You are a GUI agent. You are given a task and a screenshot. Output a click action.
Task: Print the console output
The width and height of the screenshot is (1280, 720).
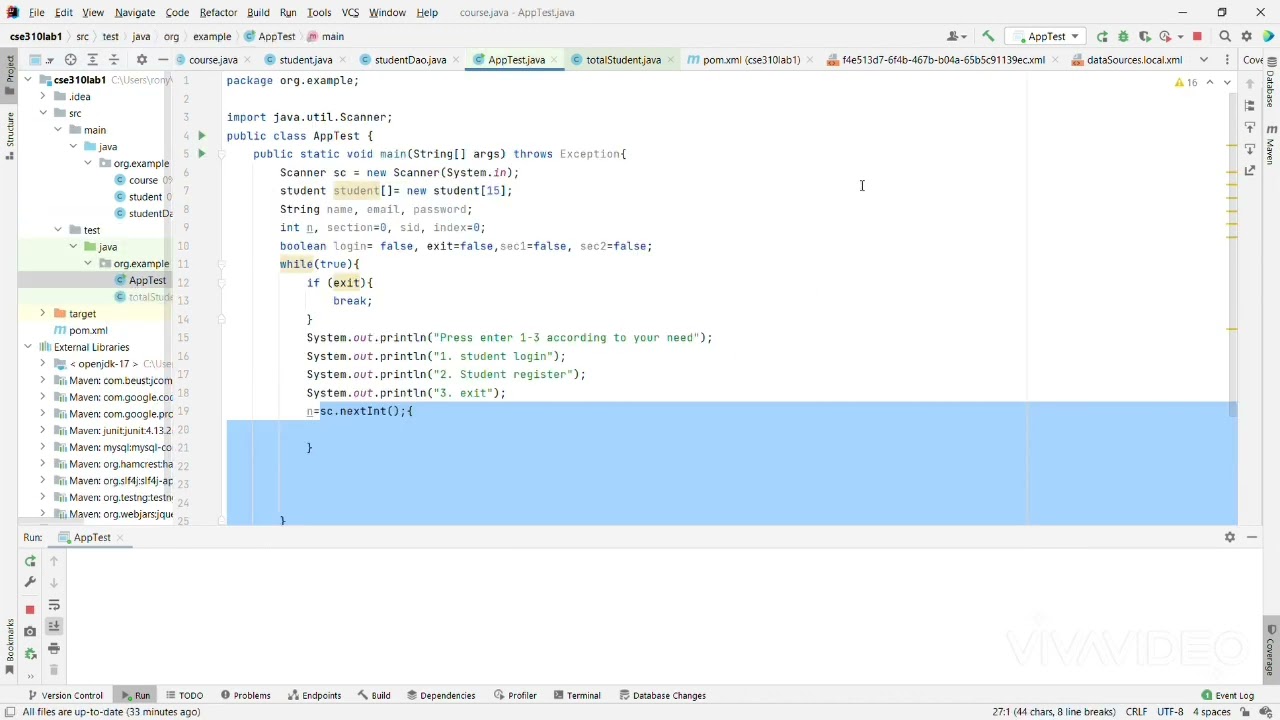[x=54, y=648]
